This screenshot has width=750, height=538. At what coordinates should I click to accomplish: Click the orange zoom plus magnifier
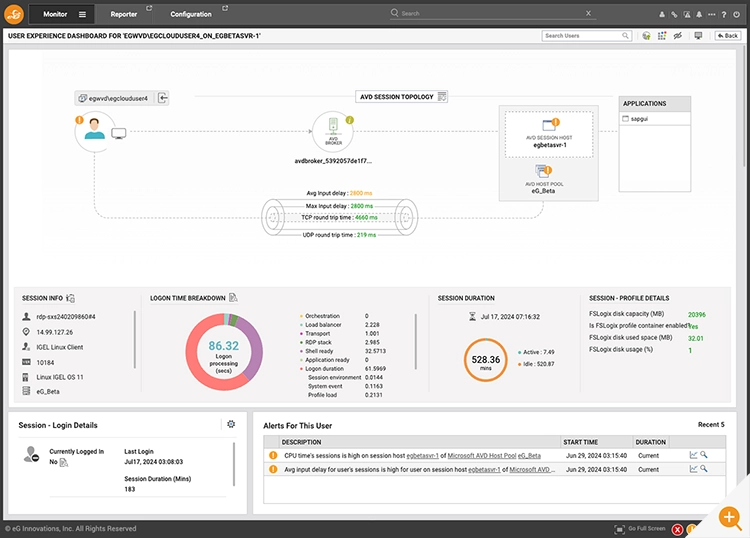(730, 517)
